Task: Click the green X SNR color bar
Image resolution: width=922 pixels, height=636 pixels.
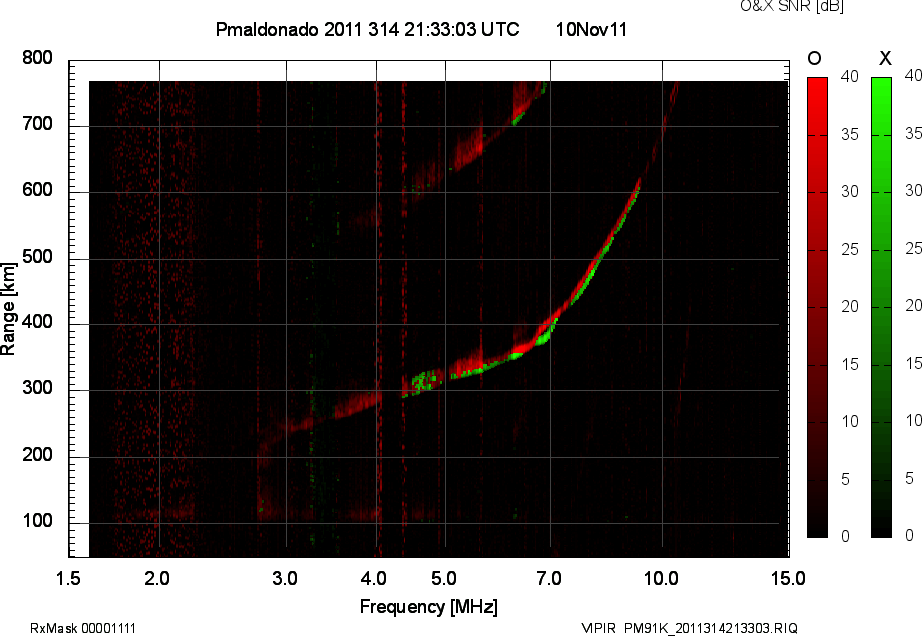Action: 881,307
